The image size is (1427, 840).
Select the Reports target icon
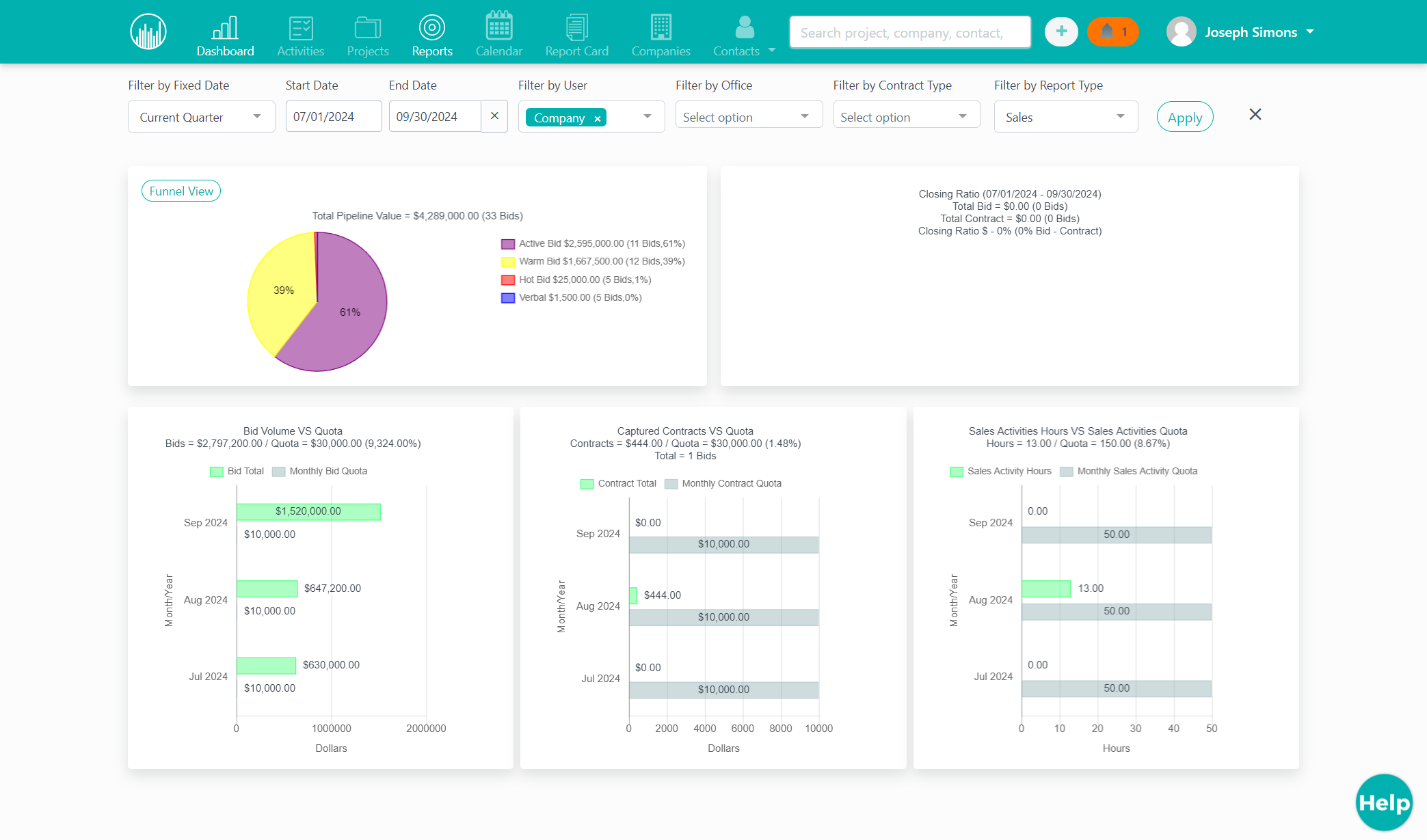click(432, 27)
